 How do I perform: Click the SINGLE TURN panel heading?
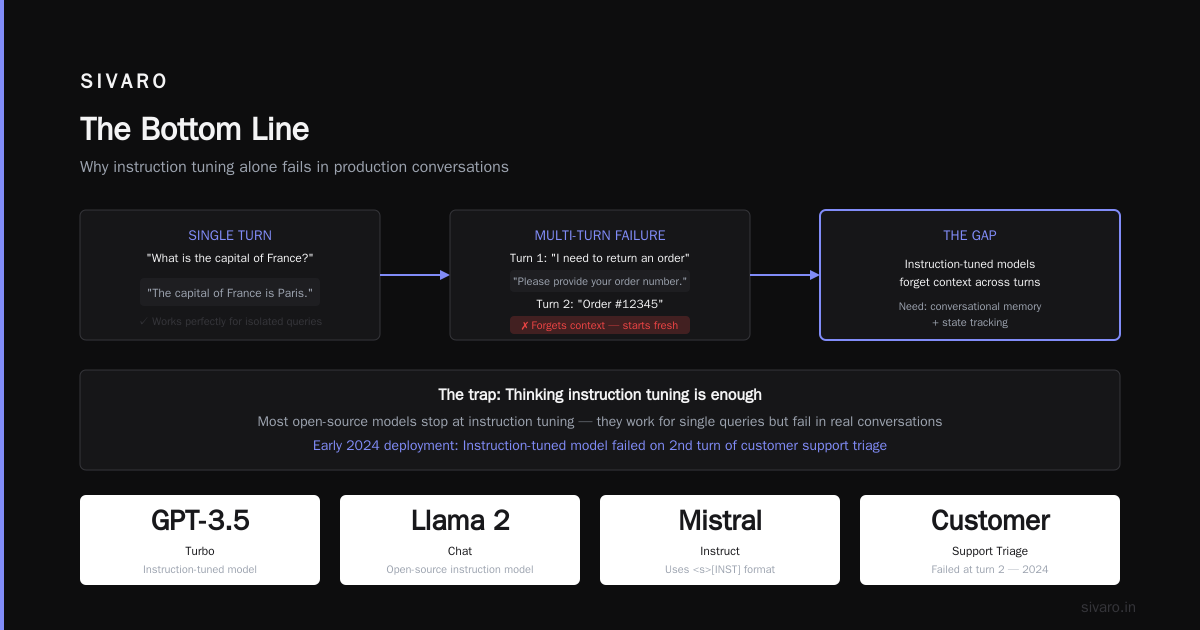click(x=230, y=236)
